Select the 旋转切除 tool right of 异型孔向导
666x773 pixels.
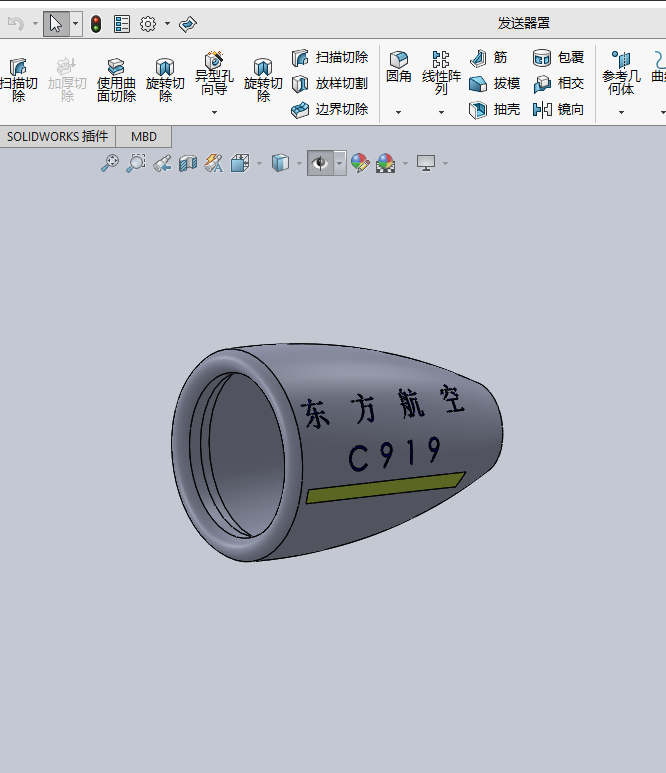click(263, 80)
